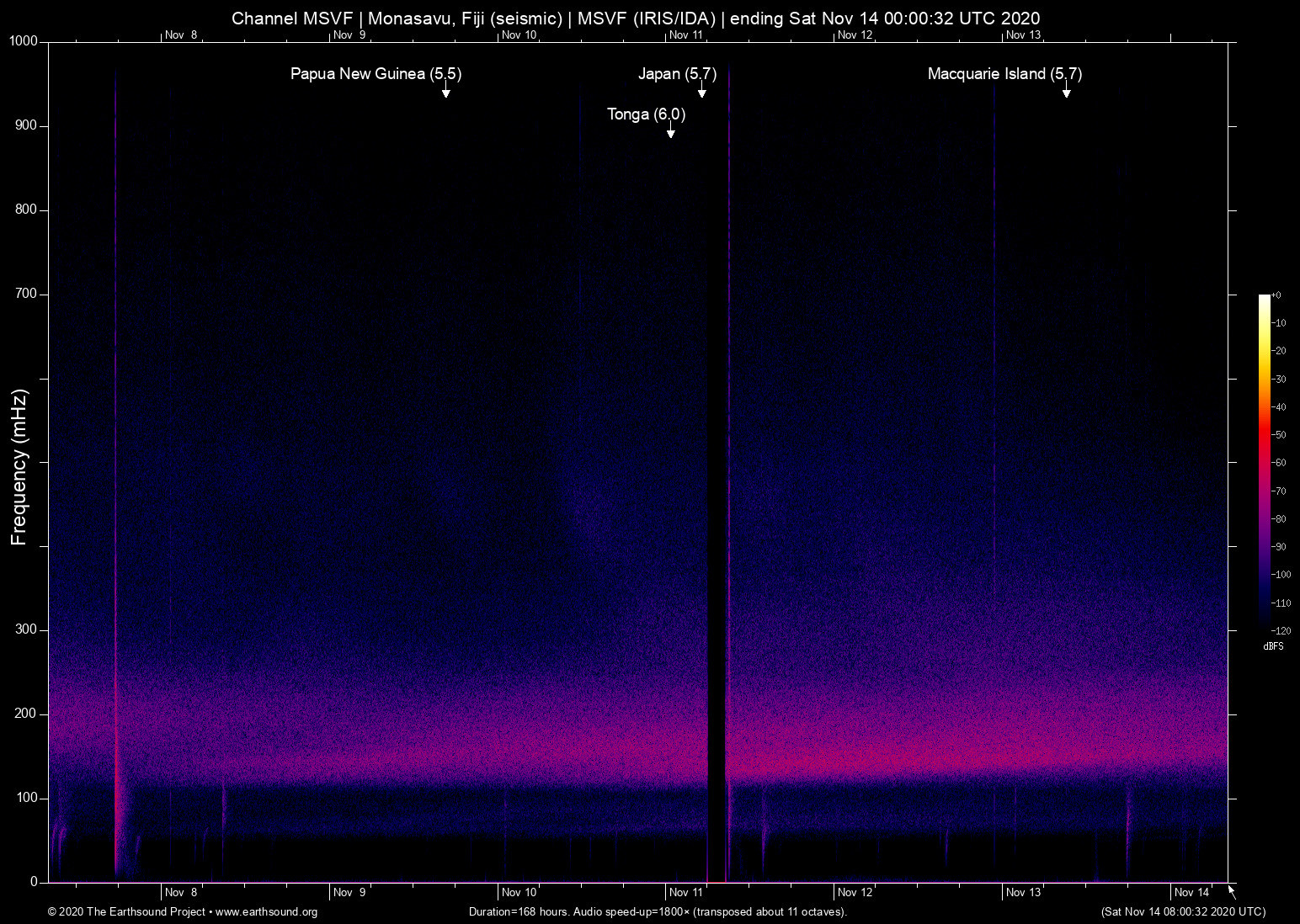Click the 1000 frequency axis label
Viewport: 1300px width, 924px height.
23,41
